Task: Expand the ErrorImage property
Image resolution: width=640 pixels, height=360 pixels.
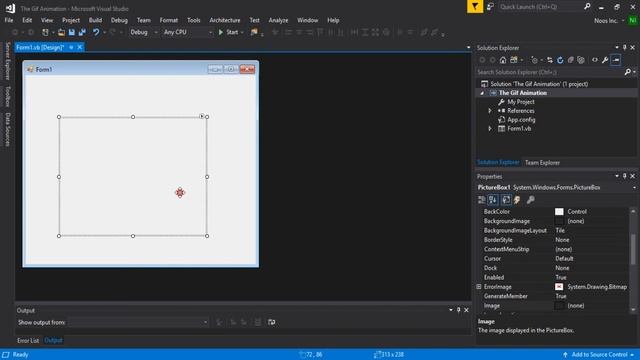Action: pos(479,287)
